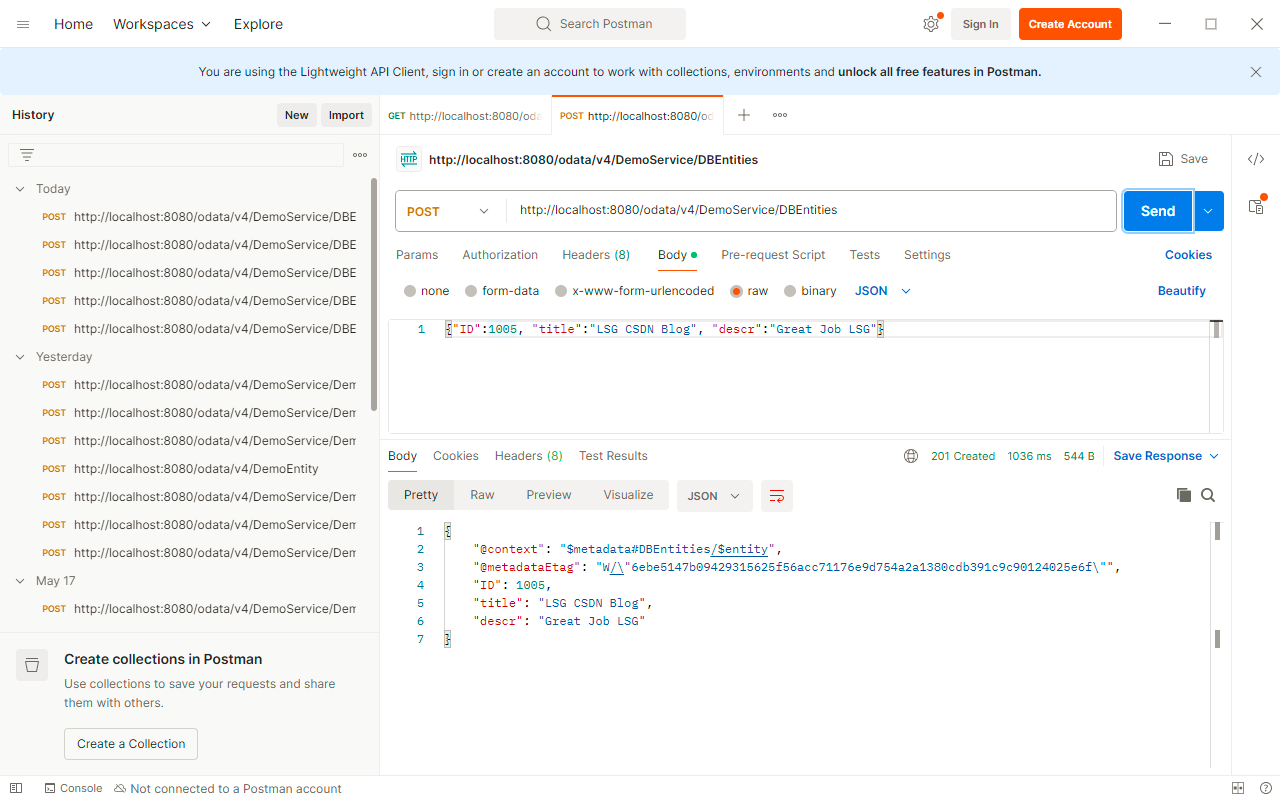Click the request URL field
This screenshot has height=800, width=1280.
[x=811, y=211]
